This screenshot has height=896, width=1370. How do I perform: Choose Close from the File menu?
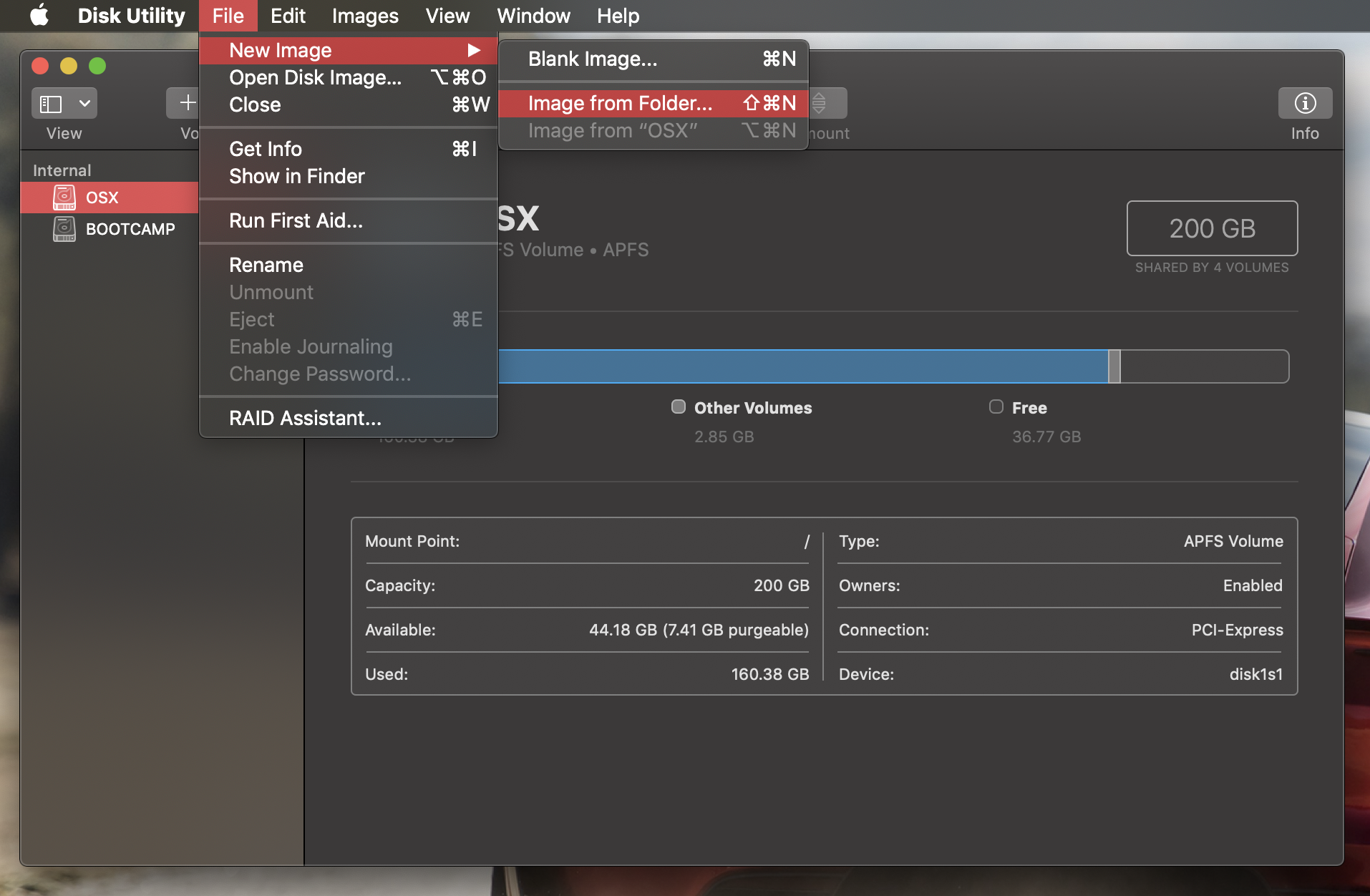point(348,104)
